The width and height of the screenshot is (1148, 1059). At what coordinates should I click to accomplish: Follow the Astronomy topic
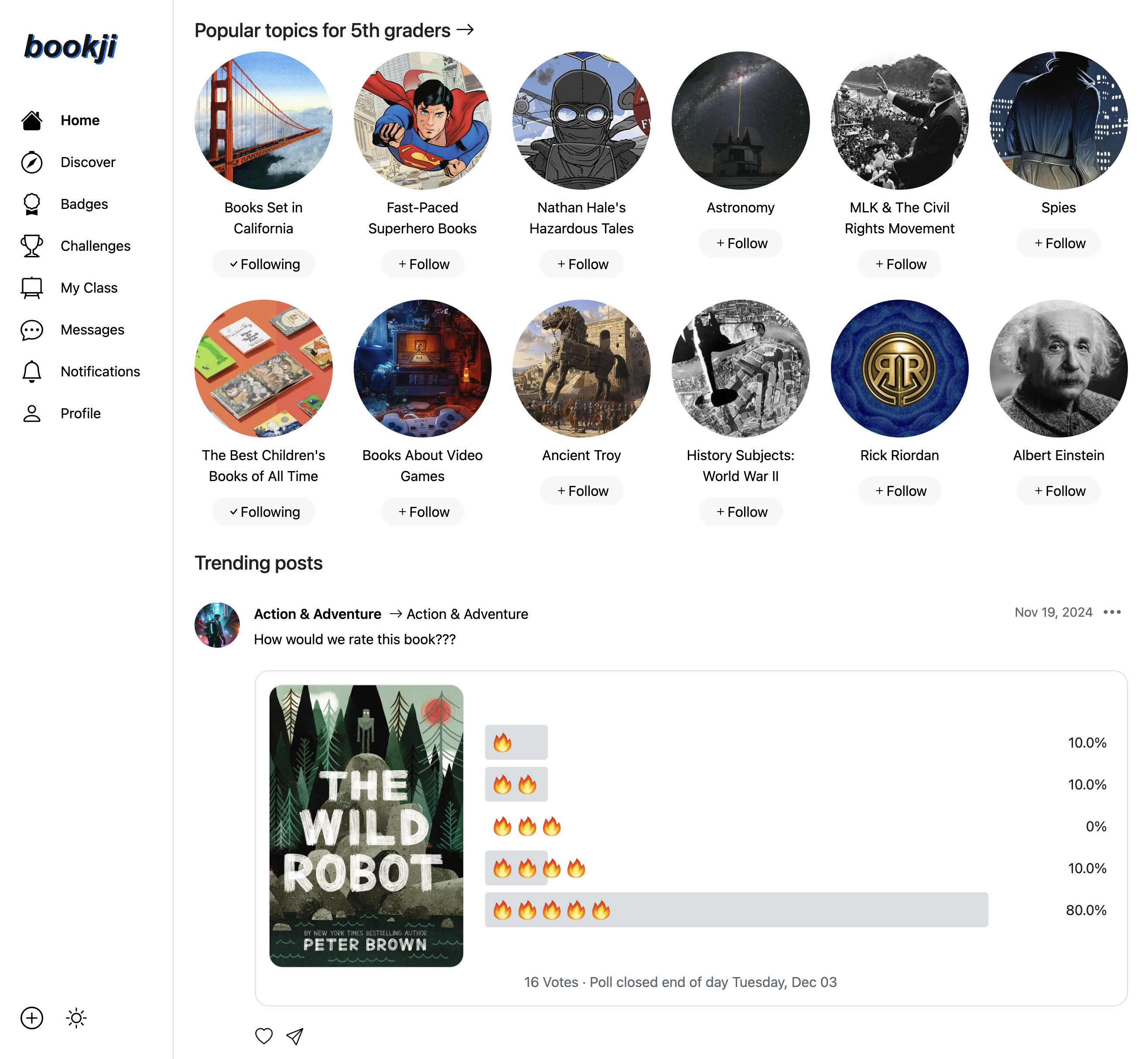[x=740, y=243]
